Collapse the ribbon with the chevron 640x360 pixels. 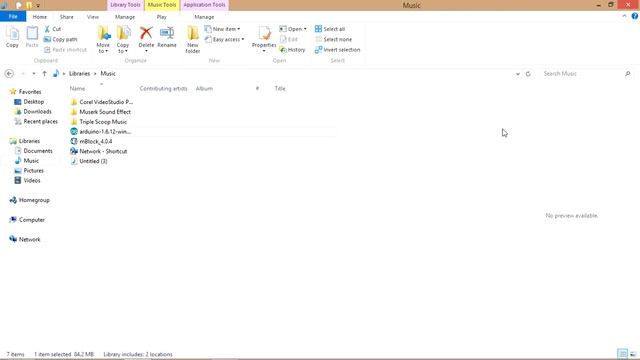coord(624,16)
